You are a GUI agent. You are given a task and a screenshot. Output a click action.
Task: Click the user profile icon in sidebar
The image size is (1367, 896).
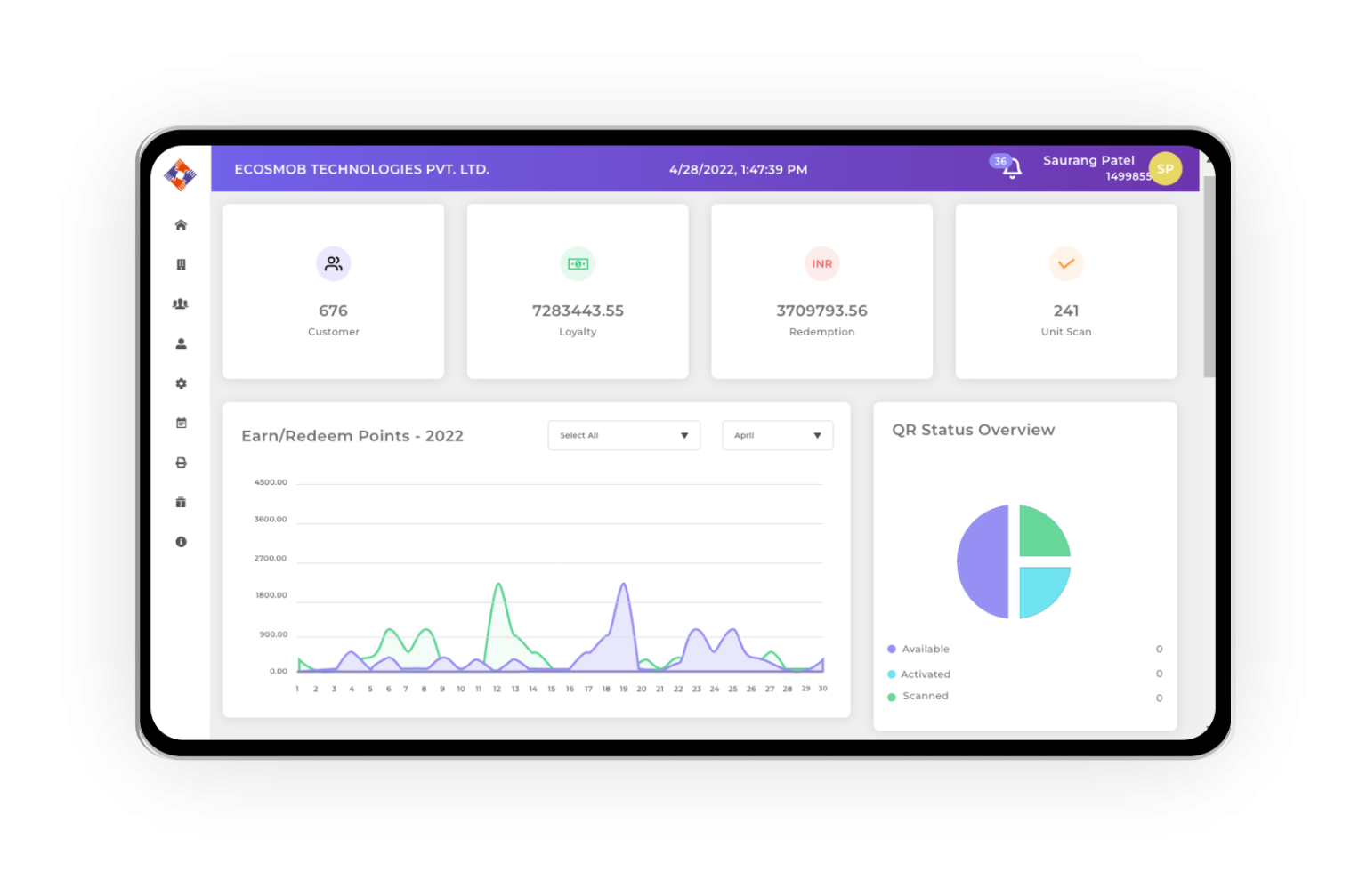(181, 343)
